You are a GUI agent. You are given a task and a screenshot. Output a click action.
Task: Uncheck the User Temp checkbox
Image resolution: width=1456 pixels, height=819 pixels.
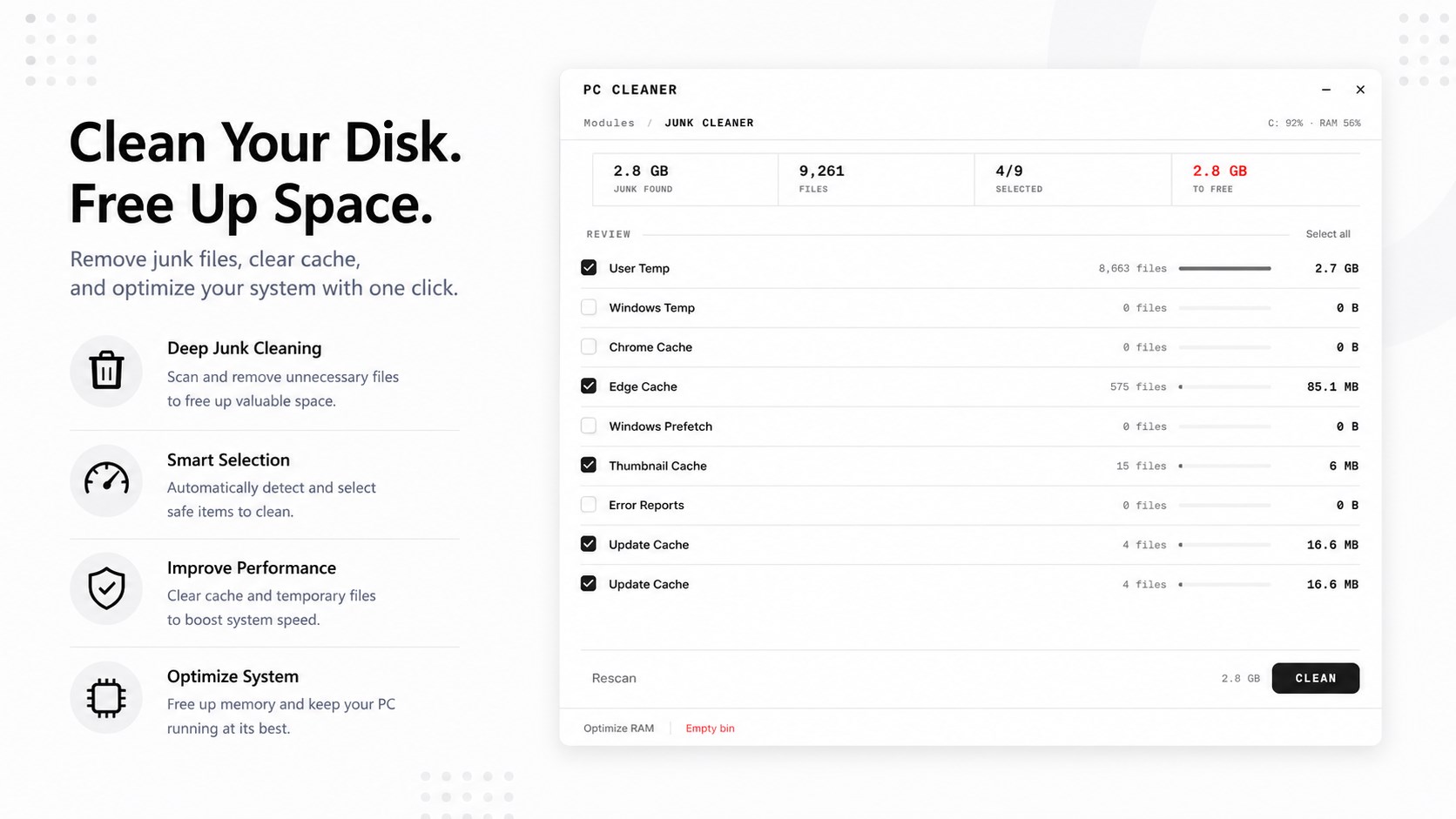[x=589, y=268]
